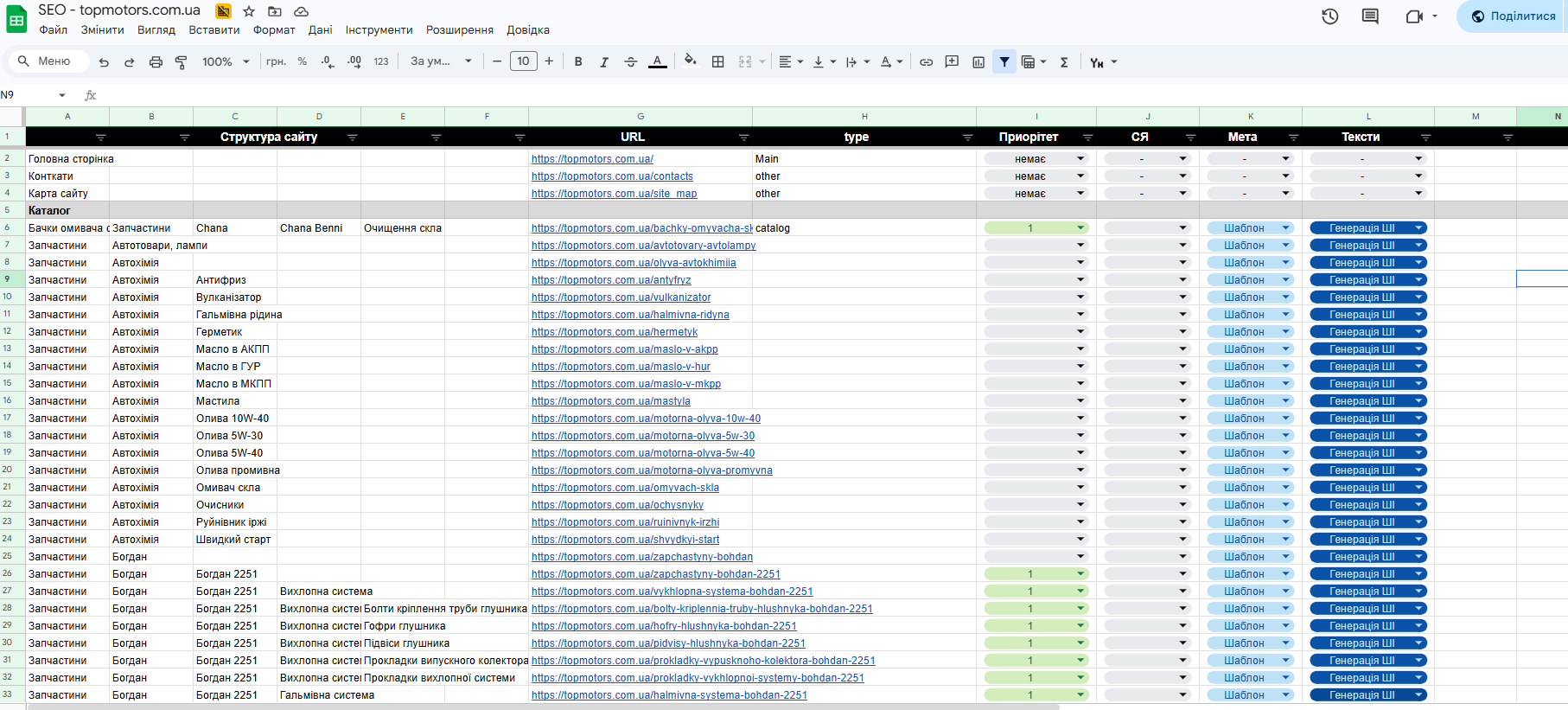Open horizontal align options
This screenshot has height=710, width=1568.
[x=791, y=62]
